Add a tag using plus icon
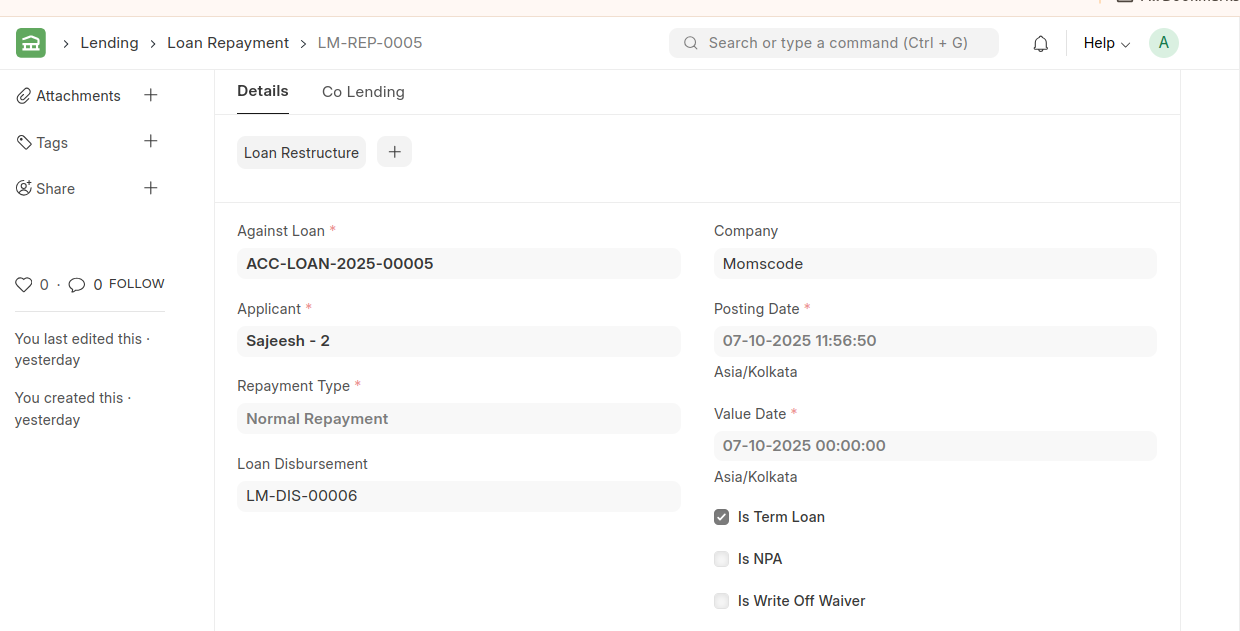Image resolution: width=1240 pixels, height=631 pixels. 151,142
